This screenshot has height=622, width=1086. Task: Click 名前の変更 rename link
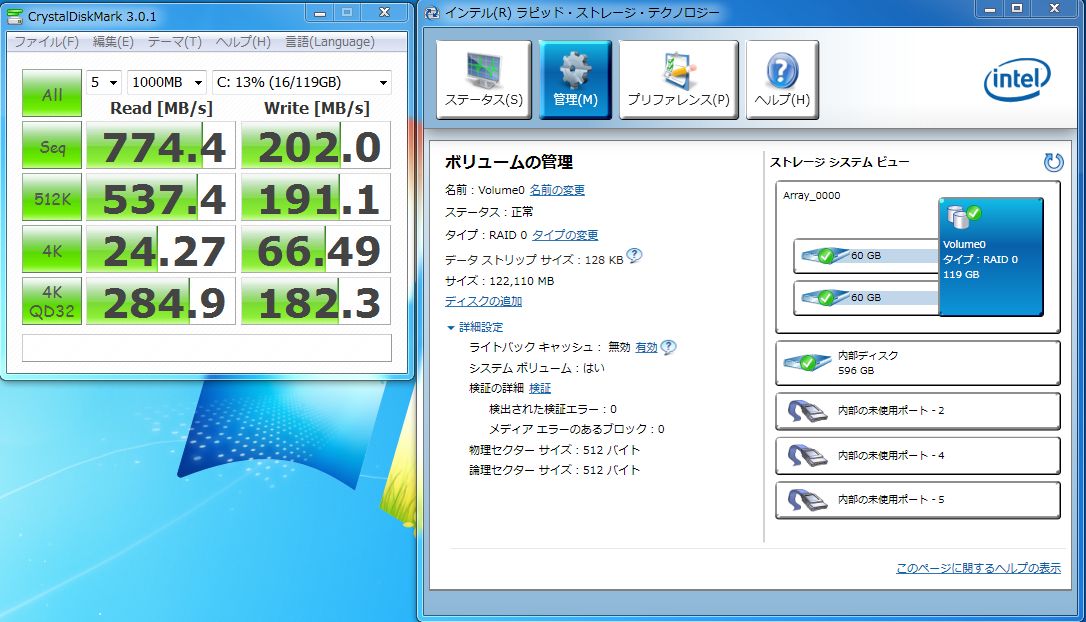point(557,190)
